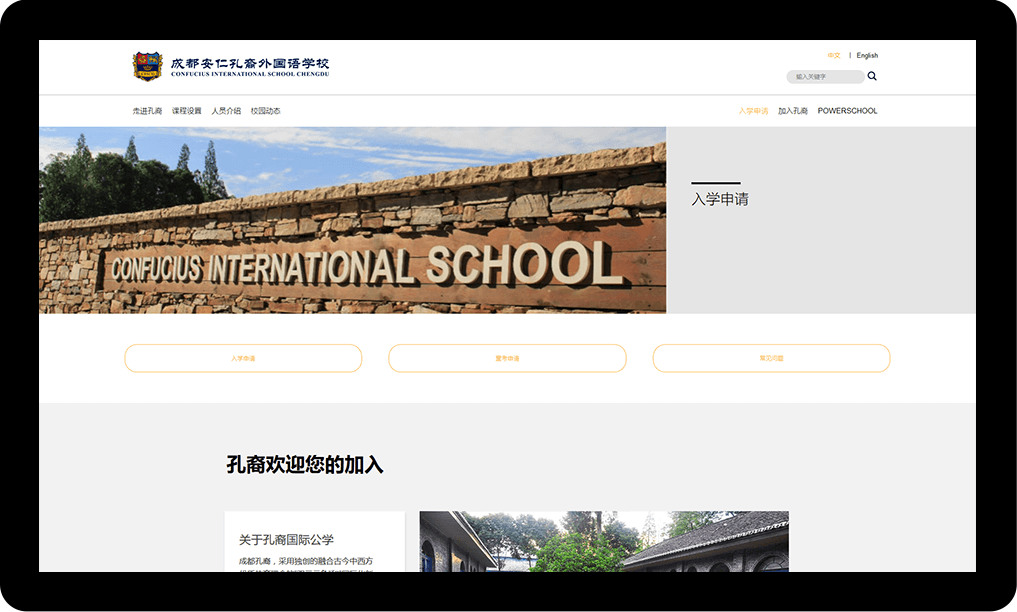Image resolution: width=1017 pixels, height=612 pixels.
Task: Click the school crest logo
Action: (x=147, y=66)
